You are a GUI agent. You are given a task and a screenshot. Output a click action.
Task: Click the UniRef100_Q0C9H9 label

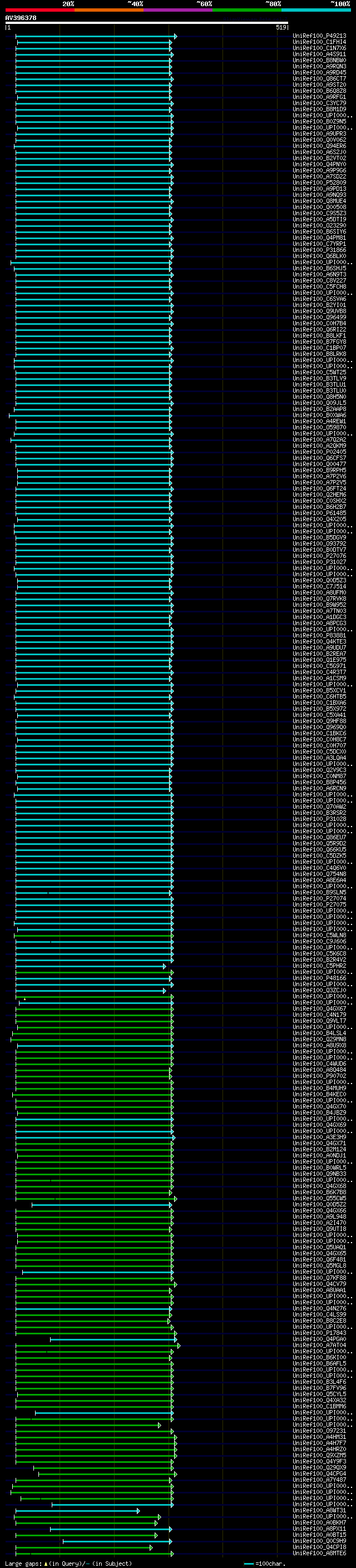coord(319,1541)
